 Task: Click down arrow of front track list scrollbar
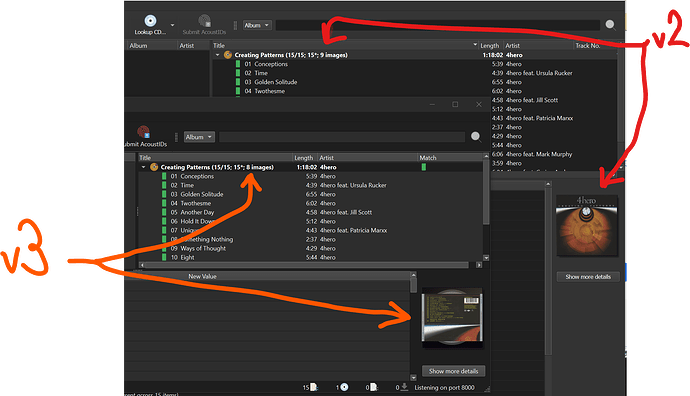(x=486, y=258)
